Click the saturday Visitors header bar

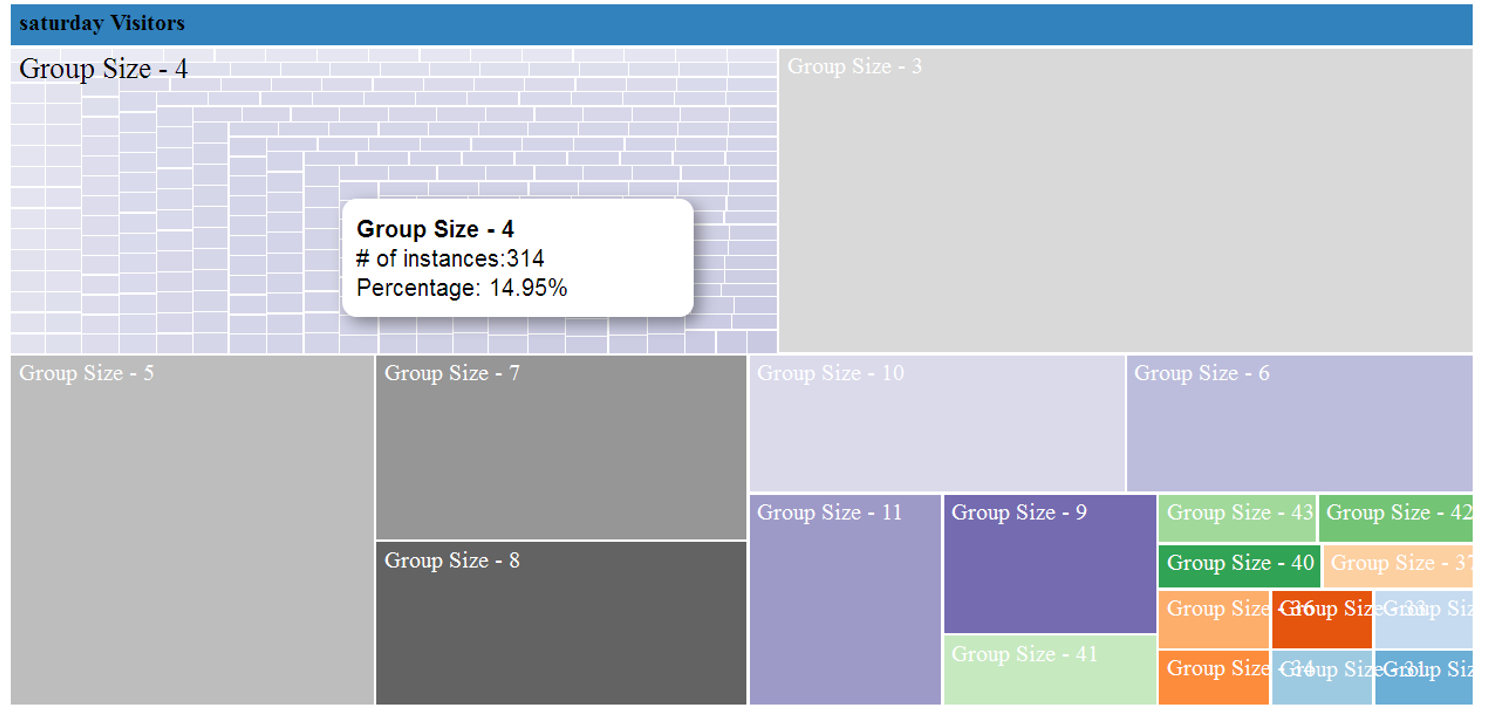click(x=740, y=24)
